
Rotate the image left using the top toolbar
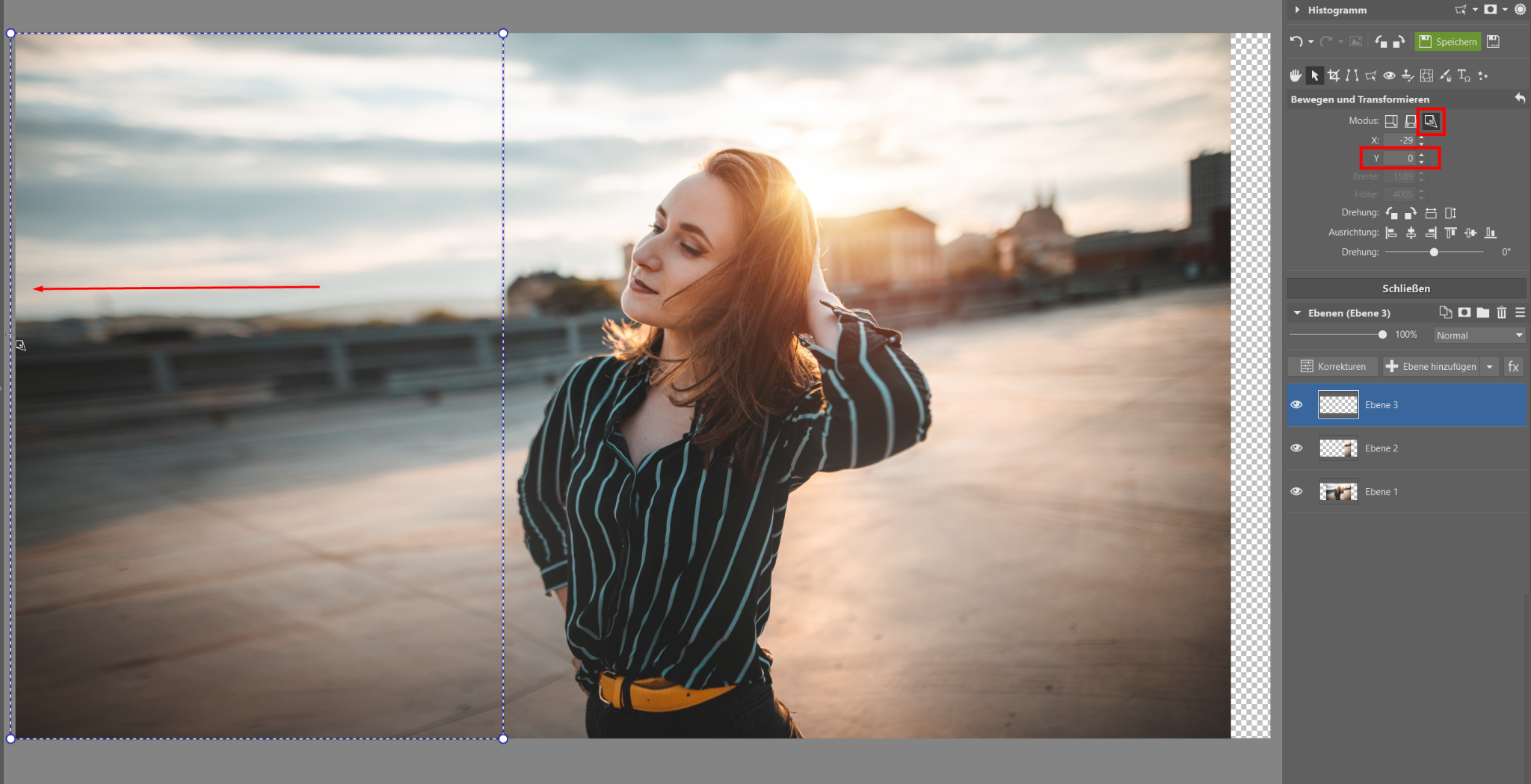pos(1381,42)
